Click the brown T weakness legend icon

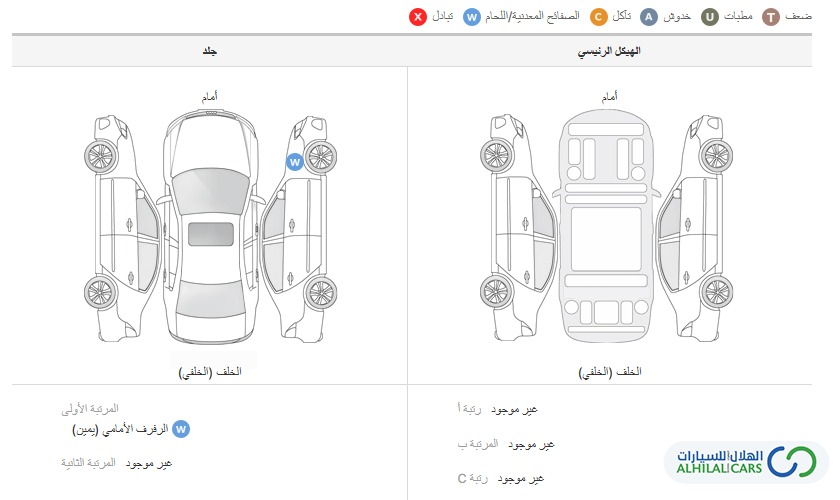click(x=771, y=17)
